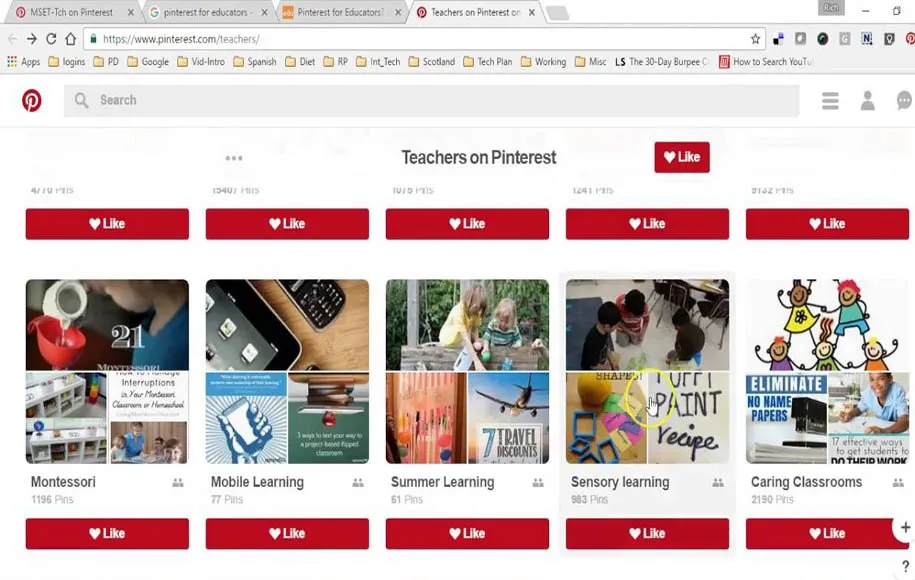The width and height of the screenshot is (915, 580).
Task: Switch to Pinterest for Educators tab
Action: (341, 12)
